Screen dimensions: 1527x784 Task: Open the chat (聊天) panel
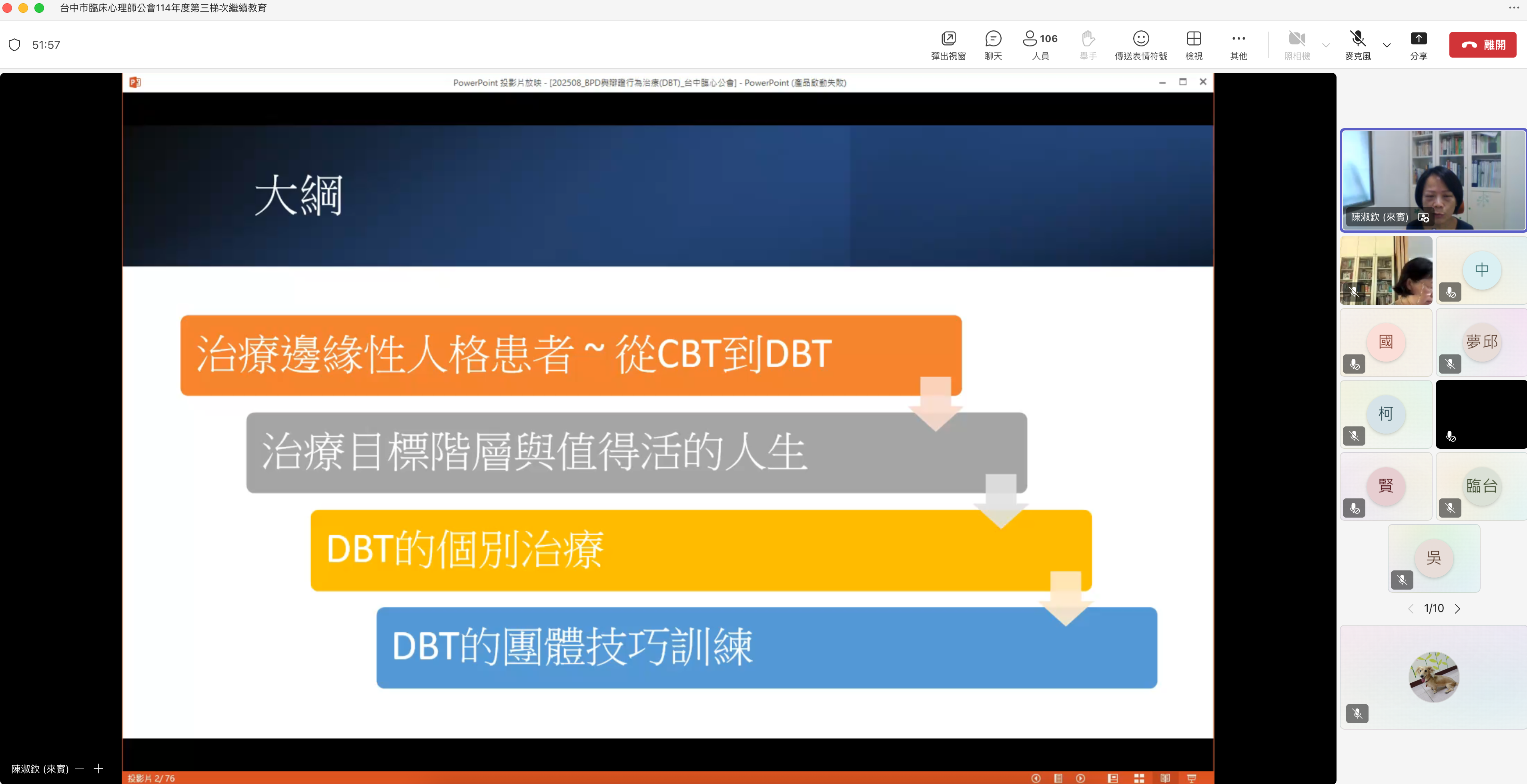click(x=993, y=45)
